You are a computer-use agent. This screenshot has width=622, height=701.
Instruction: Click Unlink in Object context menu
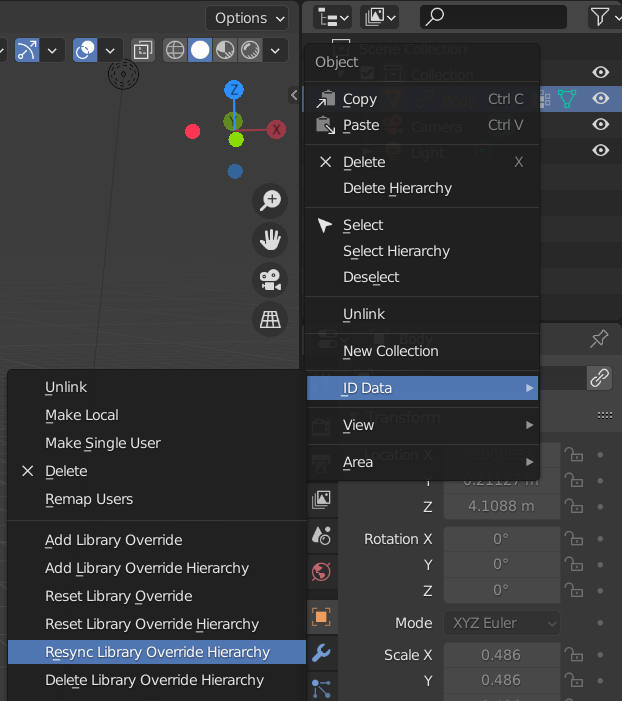coord(421,314)
